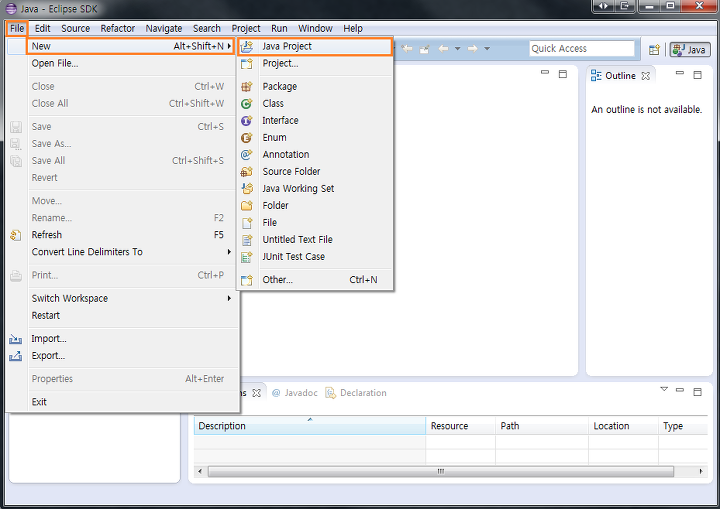The image size is (720, 509).
Task: Open the Help menu
Action: 353,28
